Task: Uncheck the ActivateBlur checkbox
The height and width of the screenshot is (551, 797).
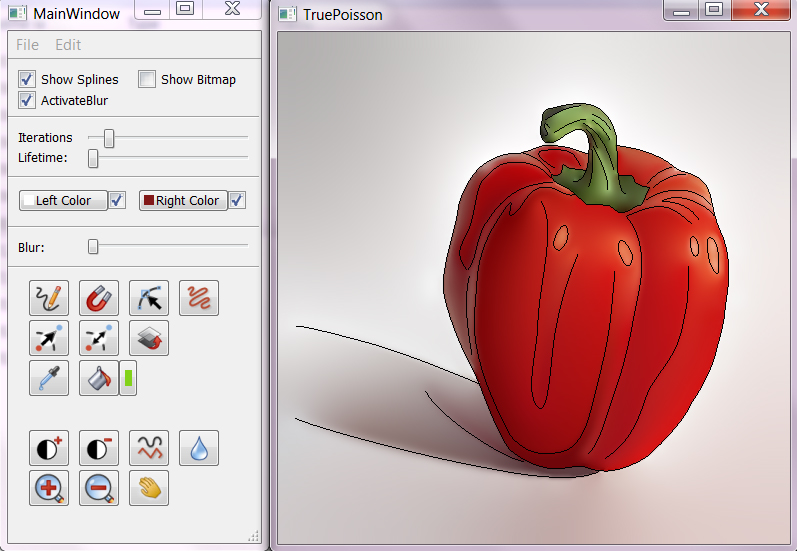Action: click(27, 100)
